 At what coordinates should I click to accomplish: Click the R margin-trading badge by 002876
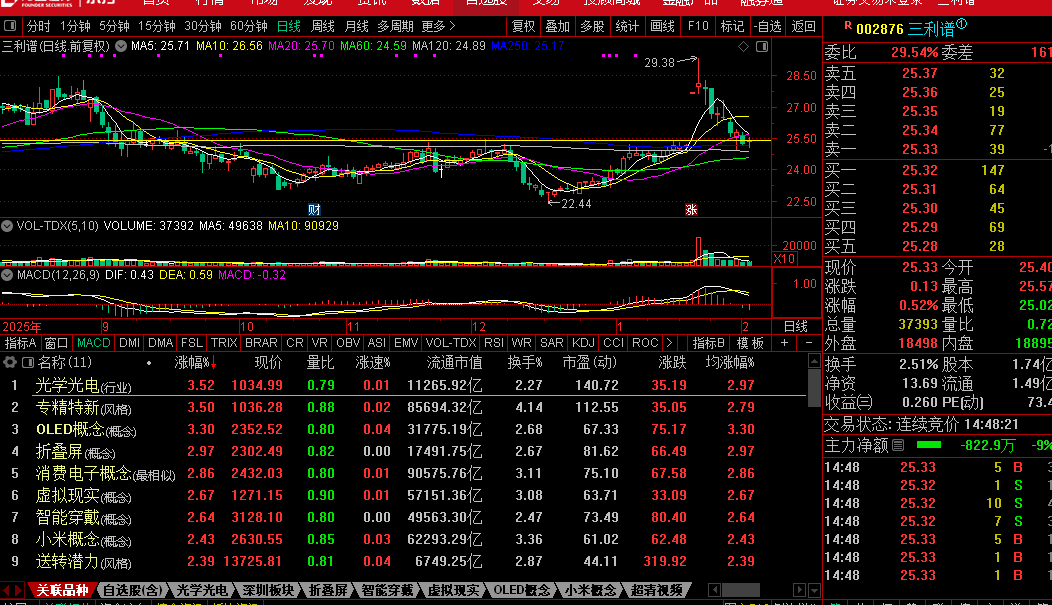pyautogui.click(x=848, y=25)
